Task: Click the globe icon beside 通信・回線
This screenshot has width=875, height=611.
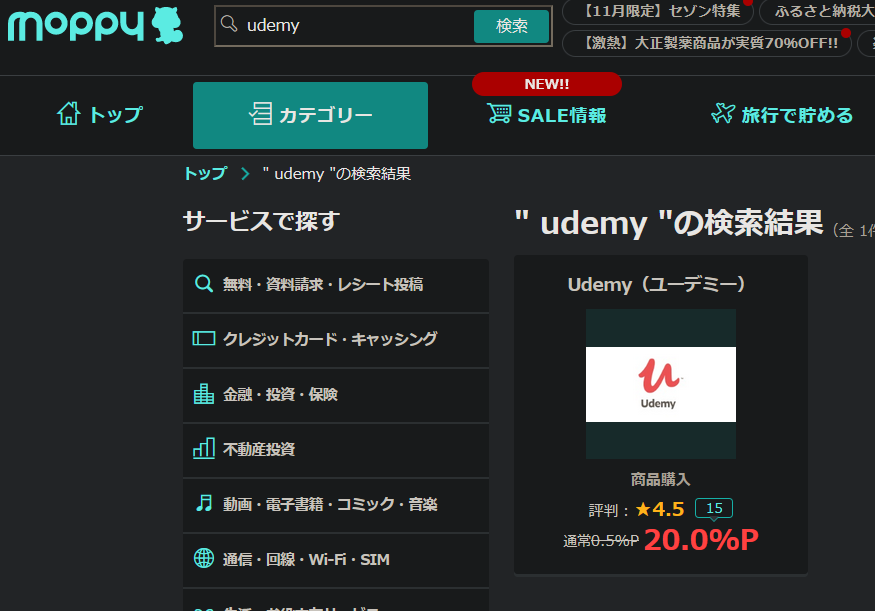Action: tap(204, 558)
